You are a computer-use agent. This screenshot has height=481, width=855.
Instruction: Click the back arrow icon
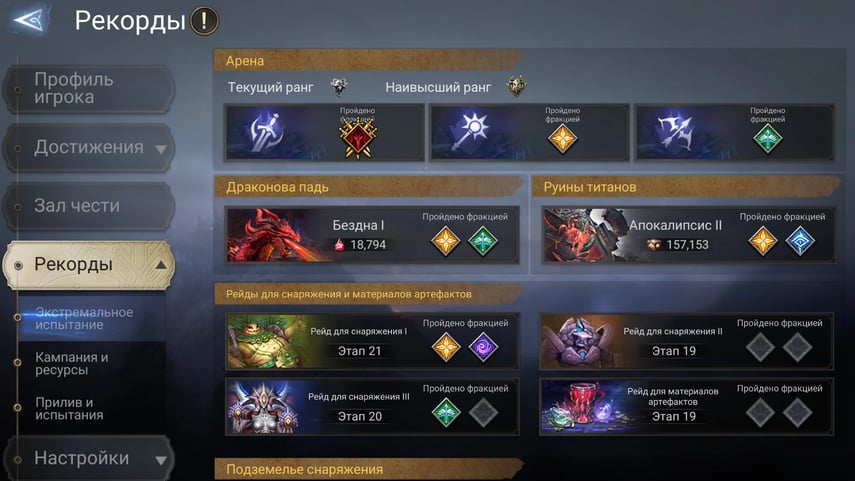[x=29, y=20]
